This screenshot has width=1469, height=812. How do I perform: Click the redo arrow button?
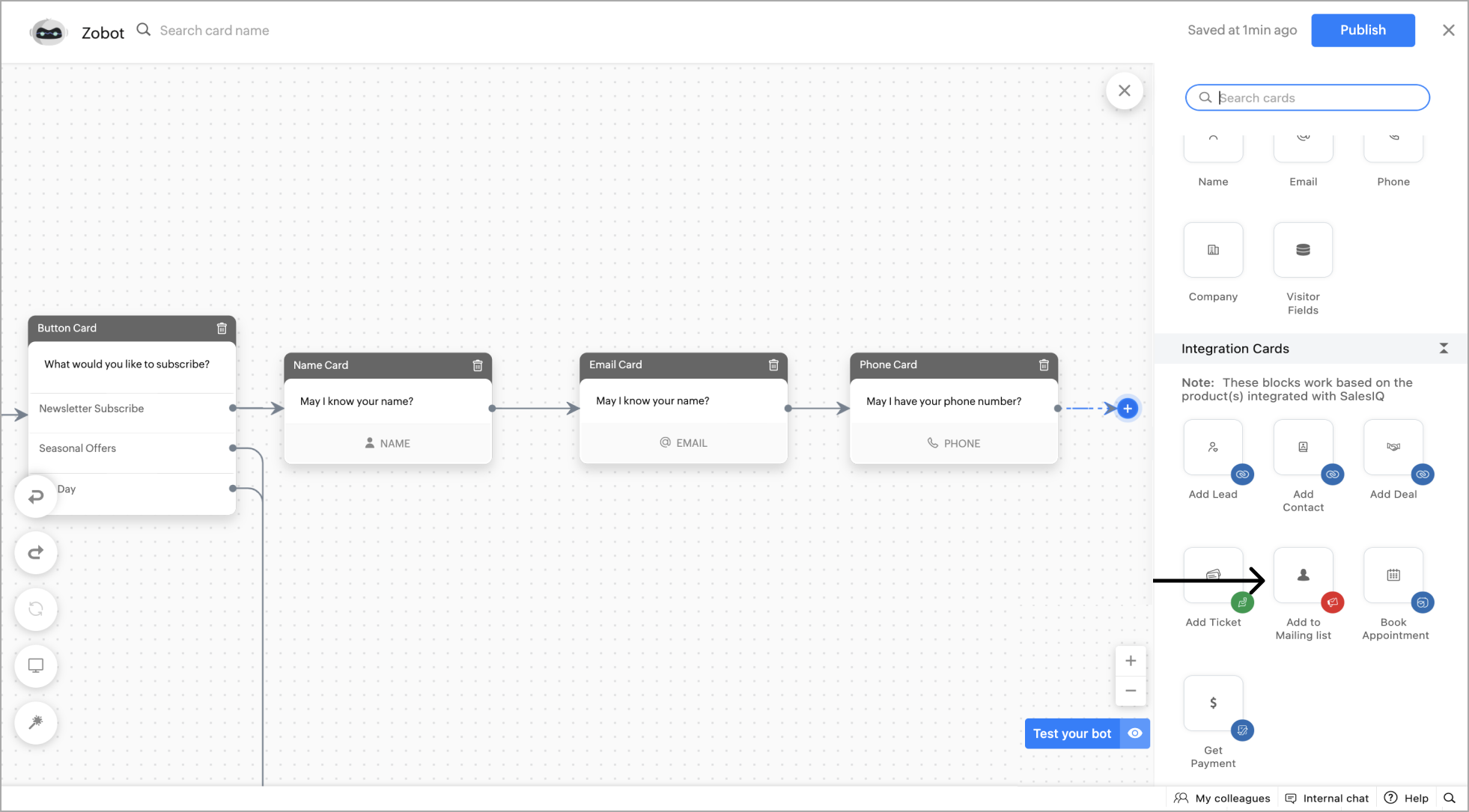(x=36, y=553)
